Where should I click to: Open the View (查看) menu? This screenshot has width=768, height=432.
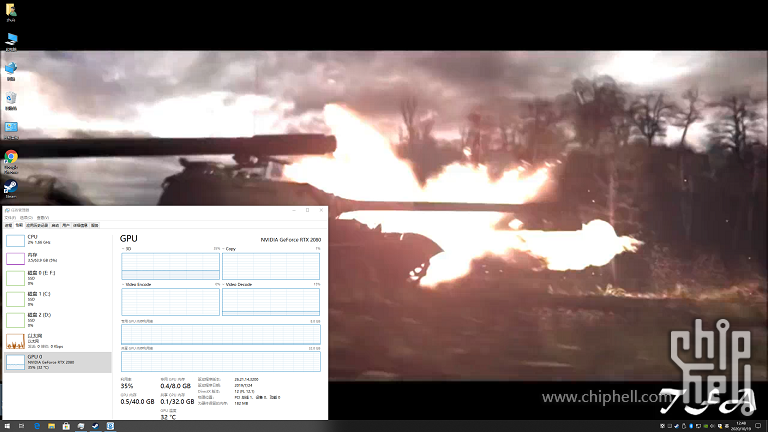tap(43, 218)
